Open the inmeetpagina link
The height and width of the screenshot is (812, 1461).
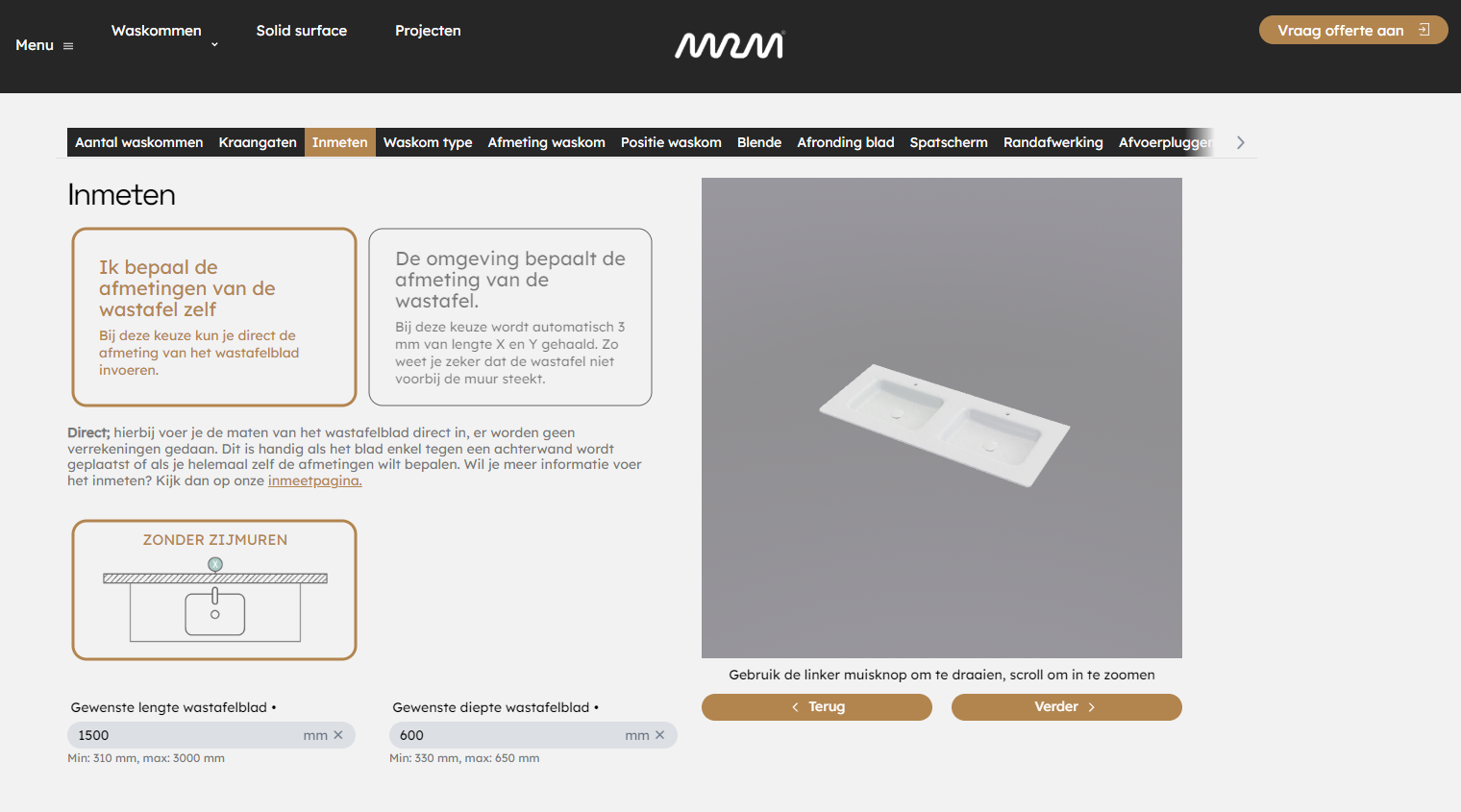pos(314,480)
